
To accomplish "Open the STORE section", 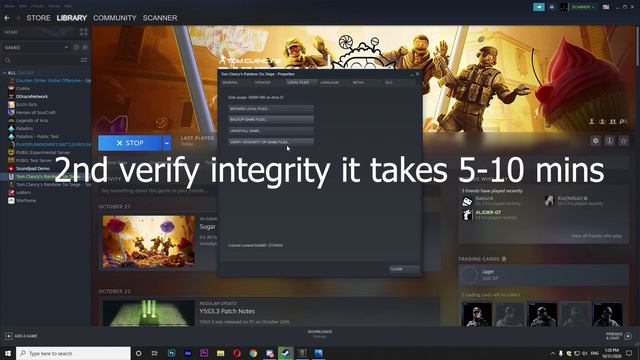I will click(38, 18).
